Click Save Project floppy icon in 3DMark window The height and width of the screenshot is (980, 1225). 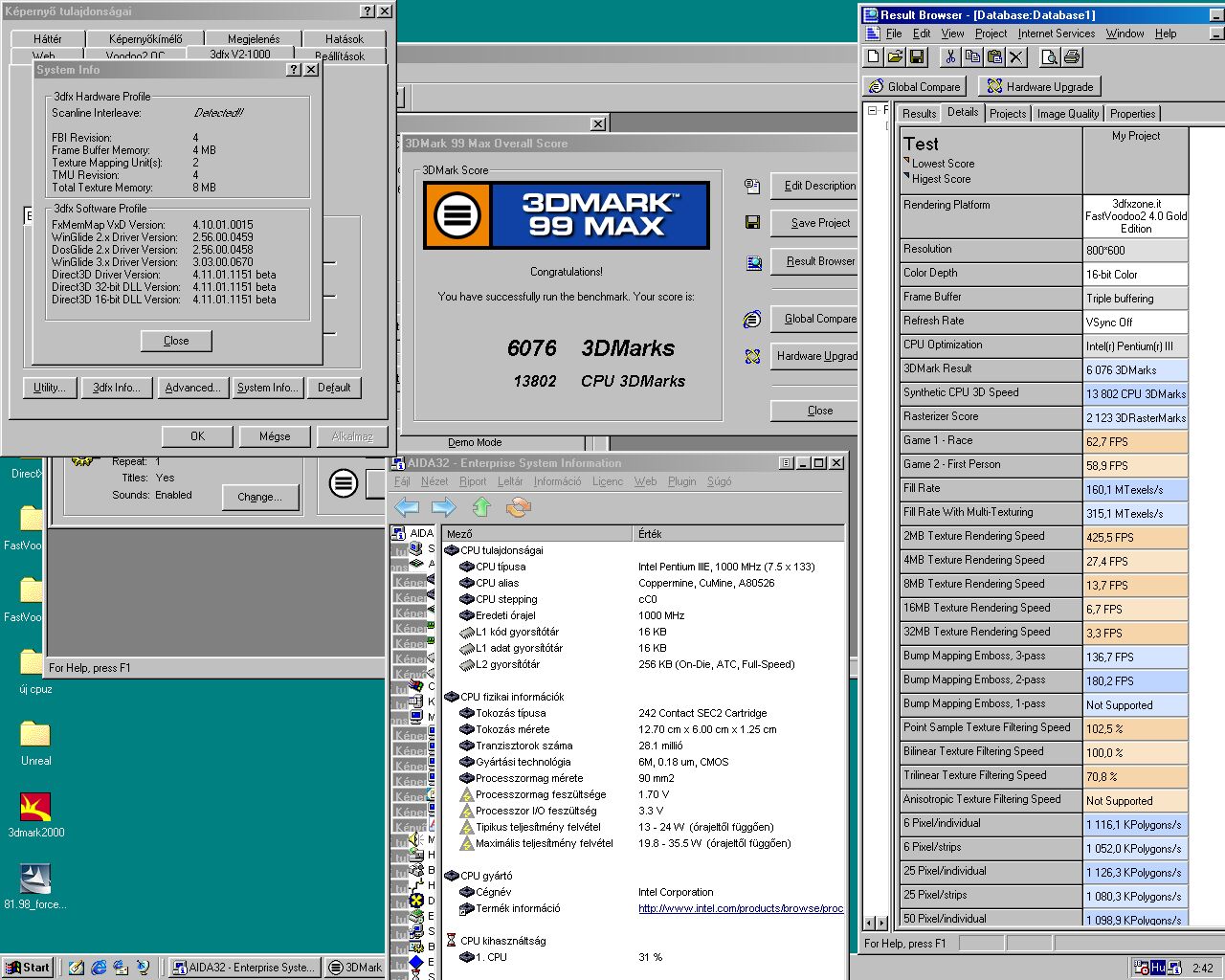coord(752,223)
